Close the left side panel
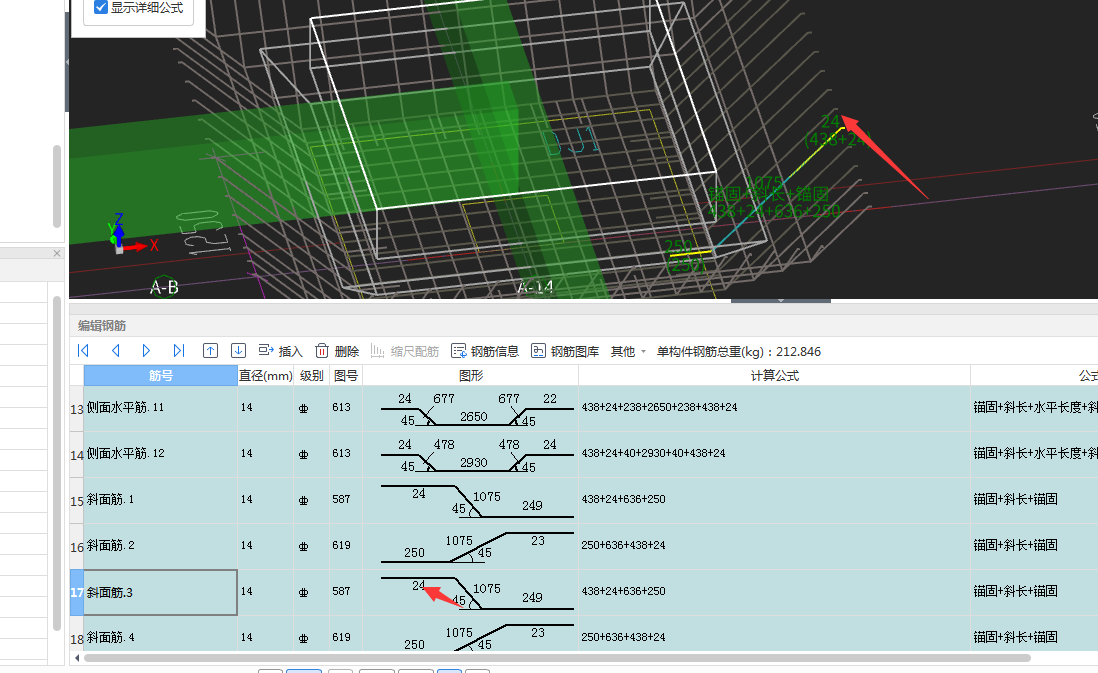The image size is (1098, 673). pos(57,254)
